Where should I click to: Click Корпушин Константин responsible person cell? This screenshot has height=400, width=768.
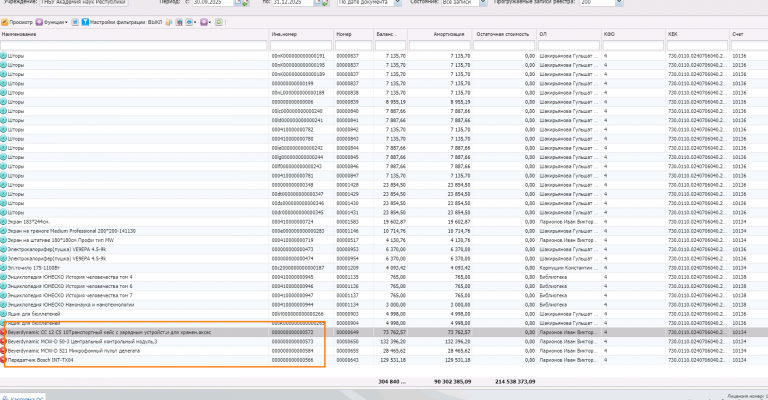pos(569,268)
